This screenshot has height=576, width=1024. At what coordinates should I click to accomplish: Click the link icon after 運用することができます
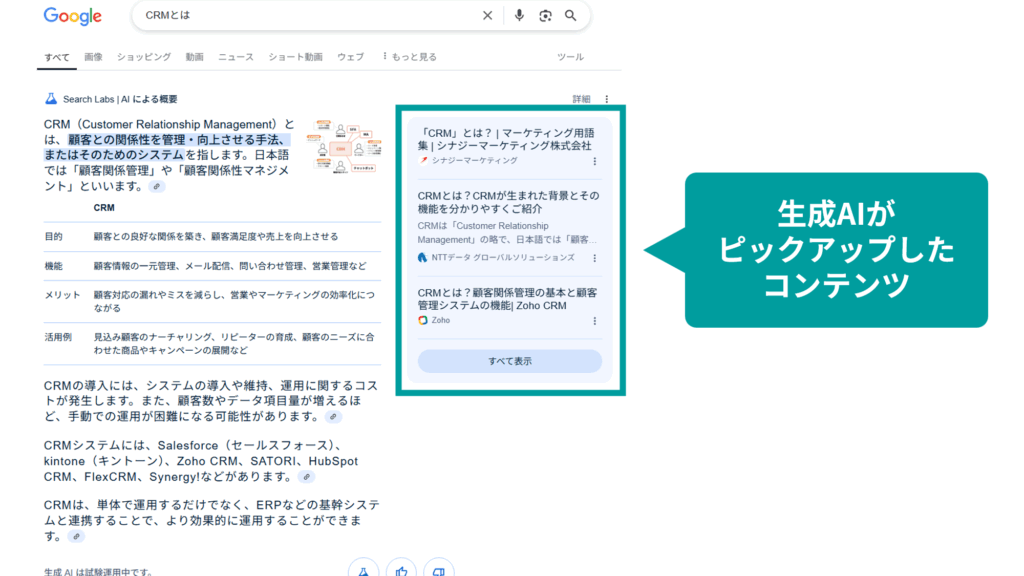point(76,537)
